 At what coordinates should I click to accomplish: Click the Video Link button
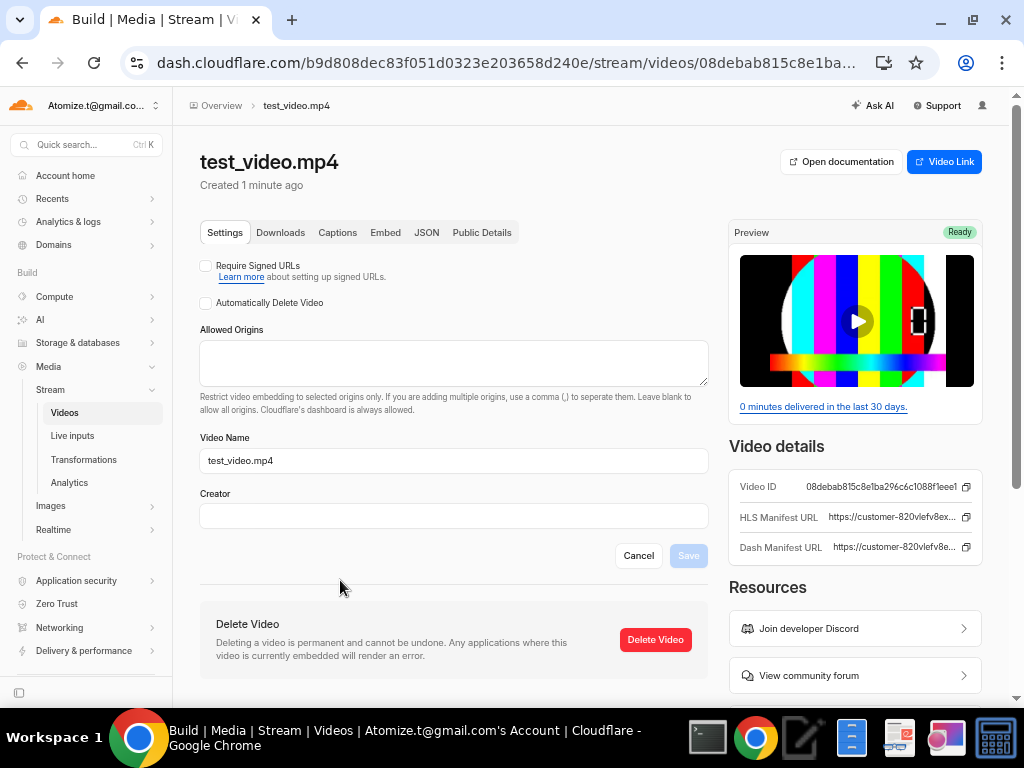944,161
